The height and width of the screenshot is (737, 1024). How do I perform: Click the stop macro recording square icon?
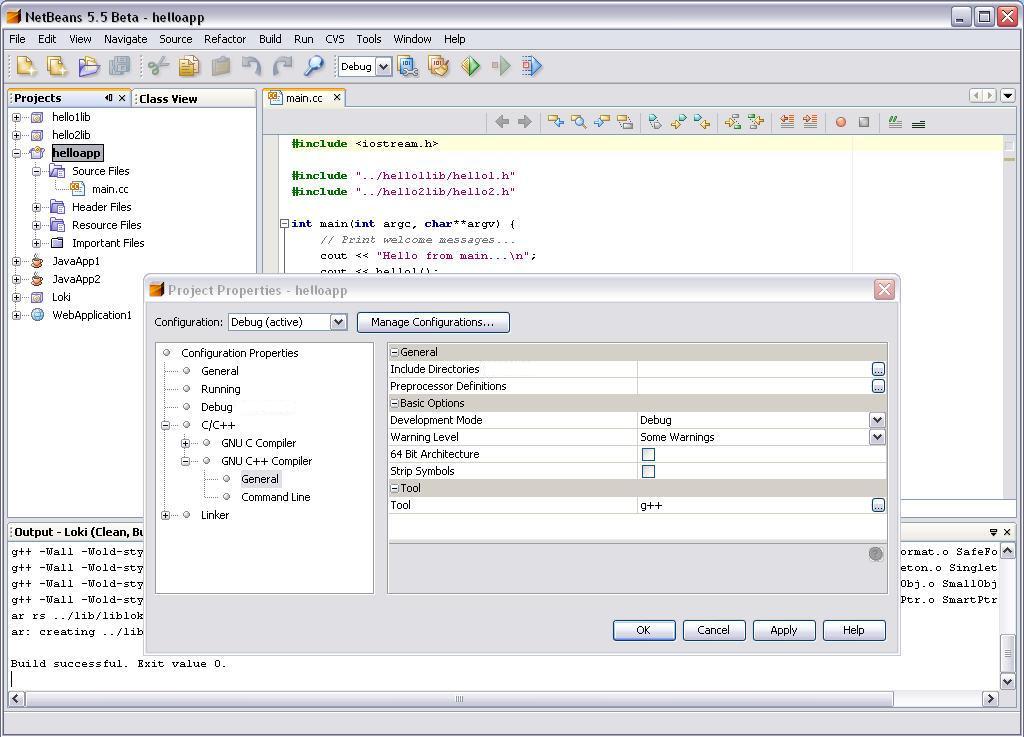(864, 122)
